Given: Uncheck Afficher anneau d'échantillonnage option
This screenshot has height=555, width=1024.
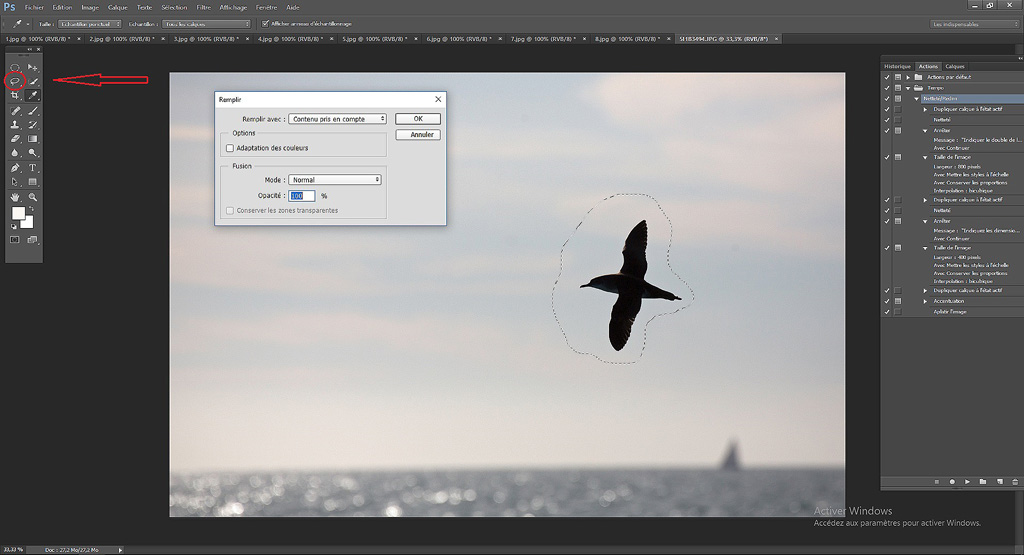Looking at the screenshot, I should [264, 23].
